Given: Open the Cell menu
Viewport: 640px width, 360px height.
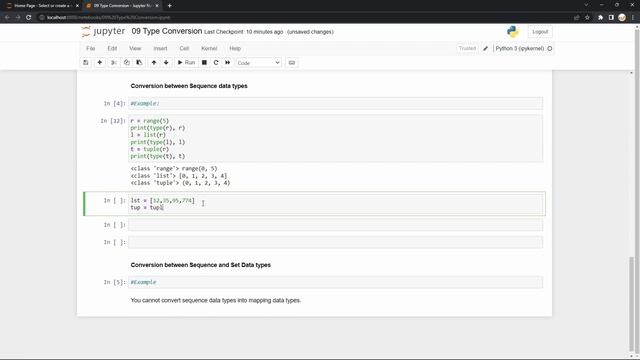Looking at the screenshot, I should (184, 48).
